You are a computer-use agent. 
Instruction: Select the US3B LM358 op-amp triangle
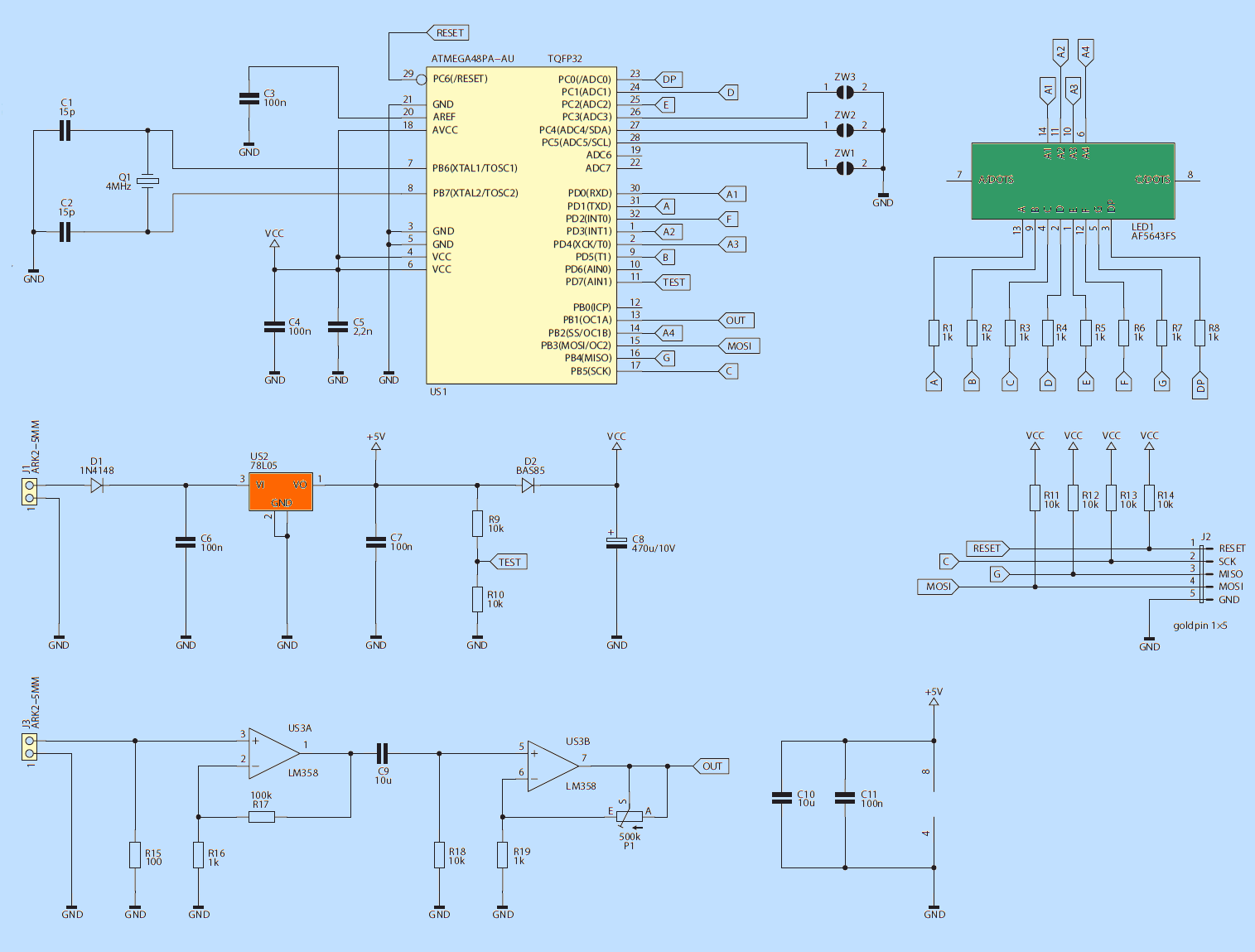pyautogui.click(x=553, y=766)
